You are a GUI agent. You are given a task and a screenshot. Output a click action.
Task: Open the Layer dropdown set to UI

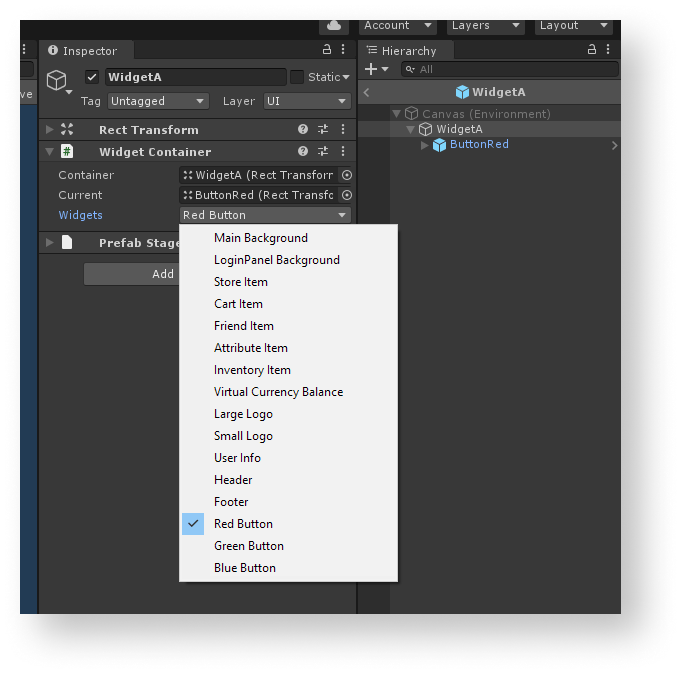tap(306, 101)
